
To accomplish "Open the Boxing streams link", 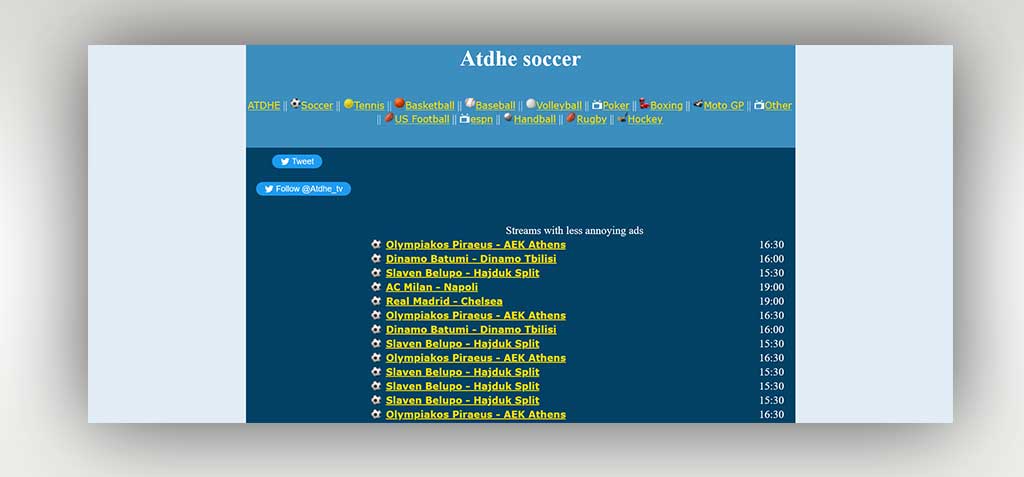I will (x=666, y=105).
